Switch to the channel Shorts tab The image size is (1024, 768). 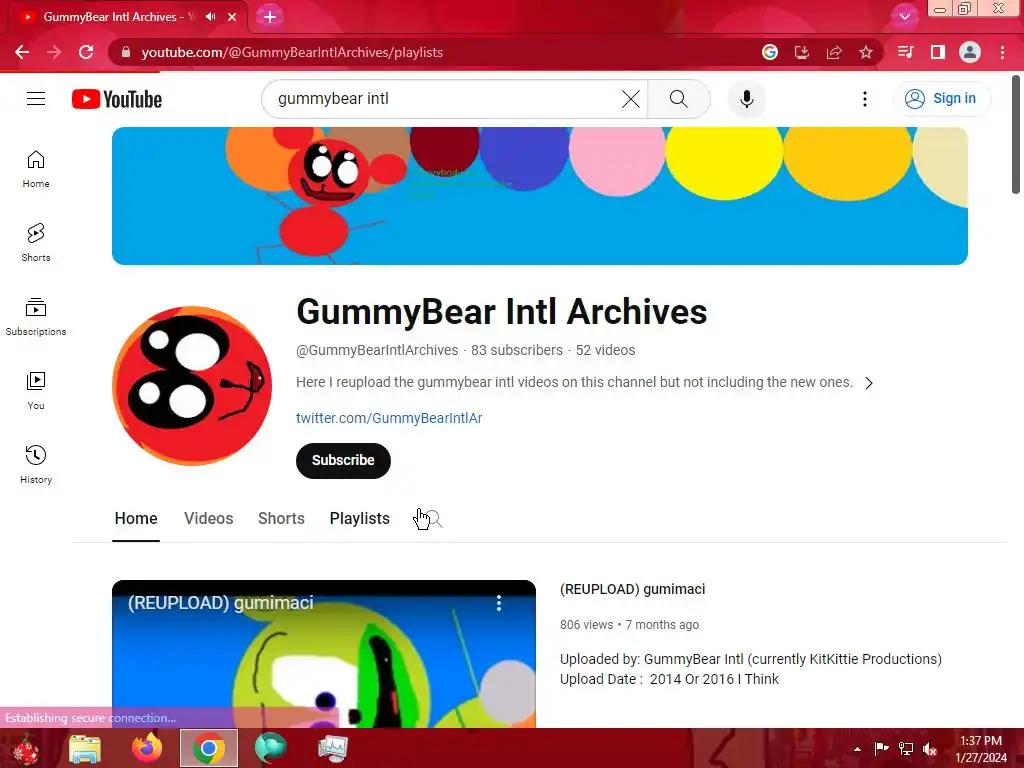click(x=281, y=519)
